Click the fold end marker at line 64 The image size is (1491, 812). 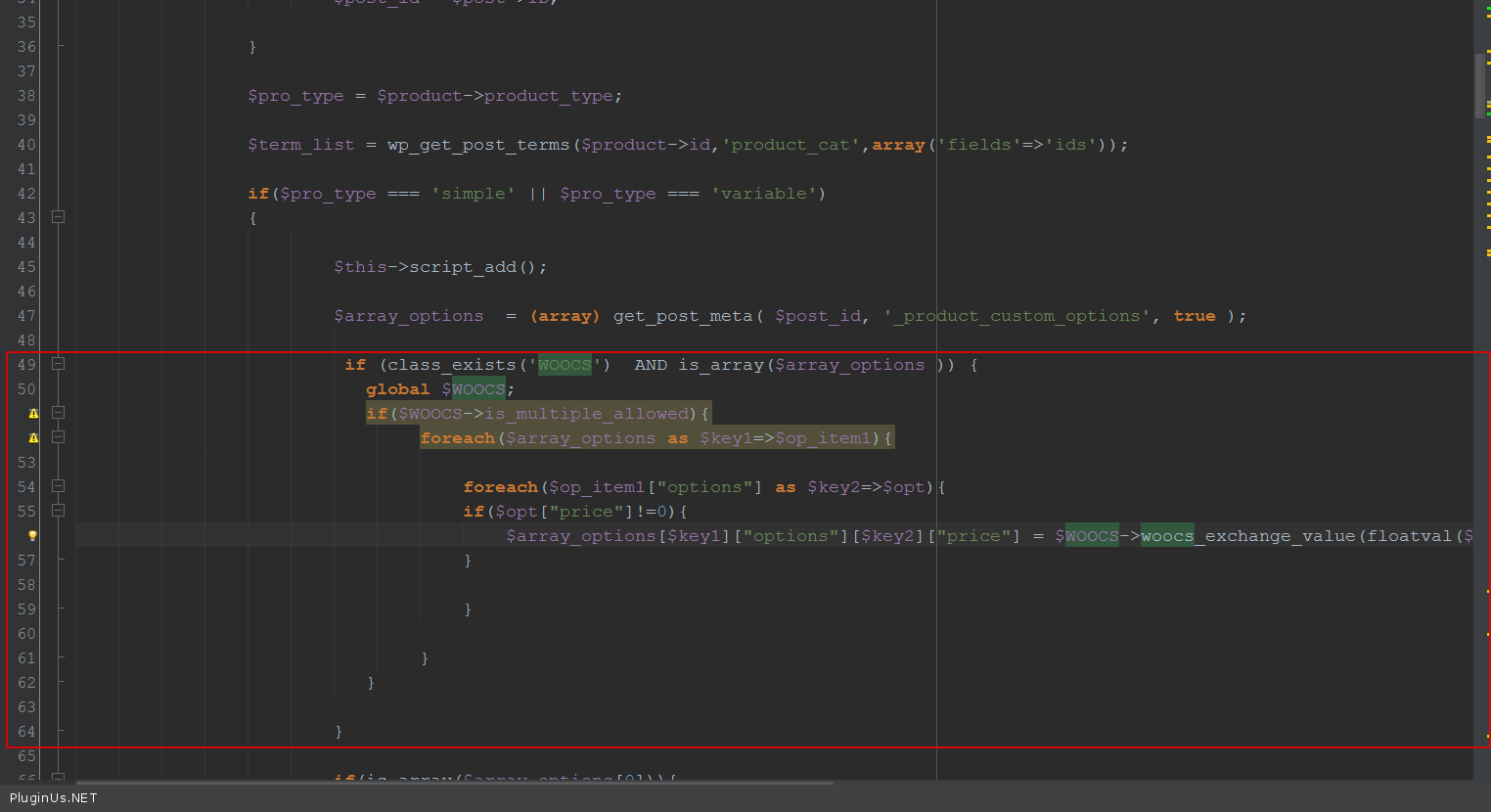pos(60,731)
